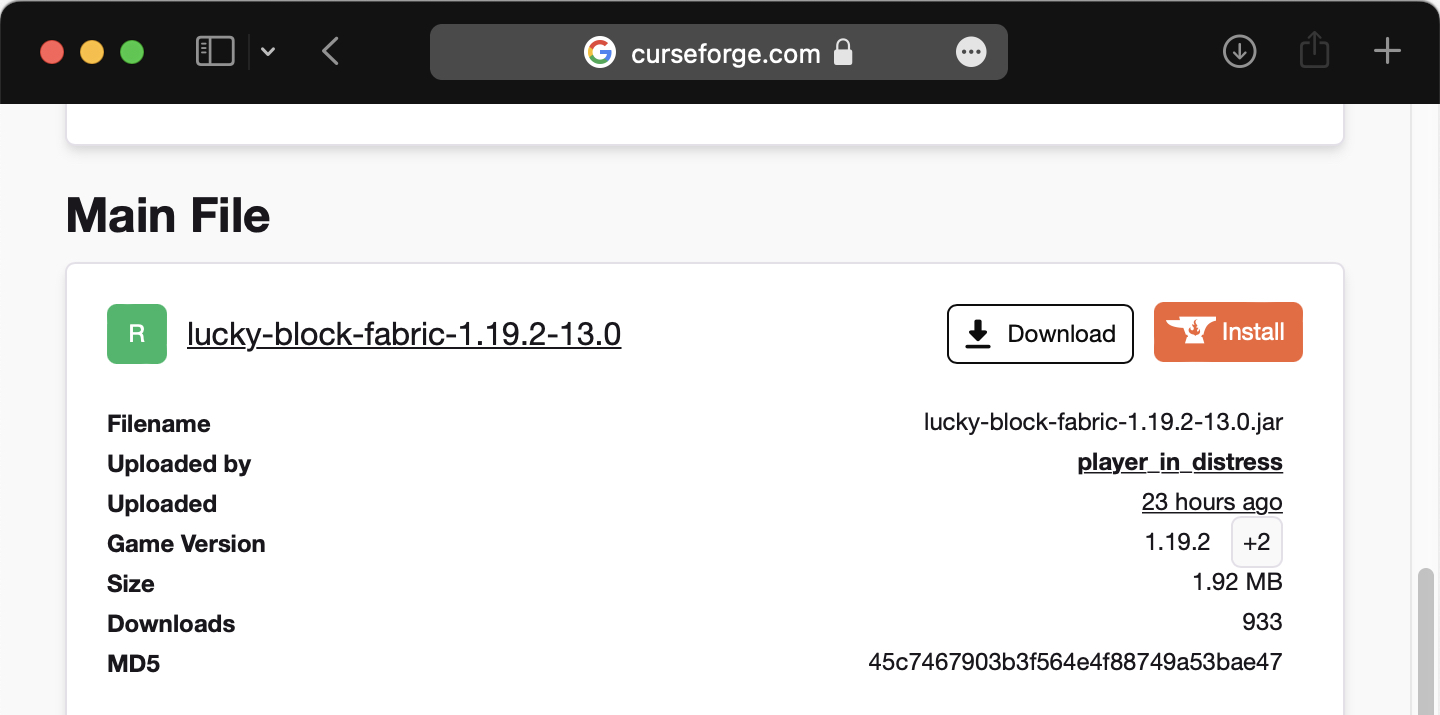The image size is (1440, 715).
Task: Open the sidebar options dropdown chevron
Action: [x=268, y=52]
